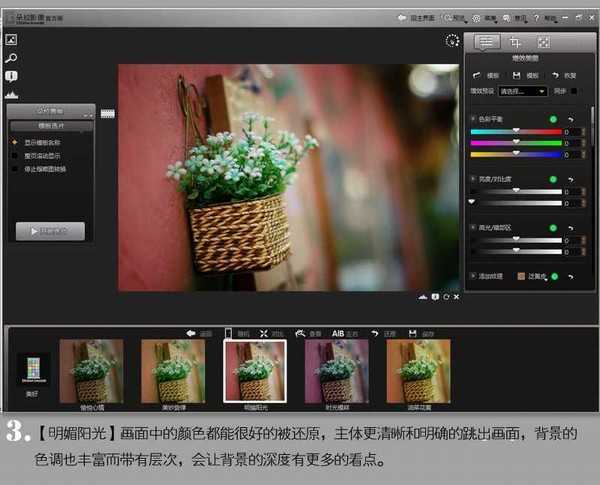Viewport: 600px width, 485px height.
Task: Switch to the crop tab in right panel
Action: (515, 42)
